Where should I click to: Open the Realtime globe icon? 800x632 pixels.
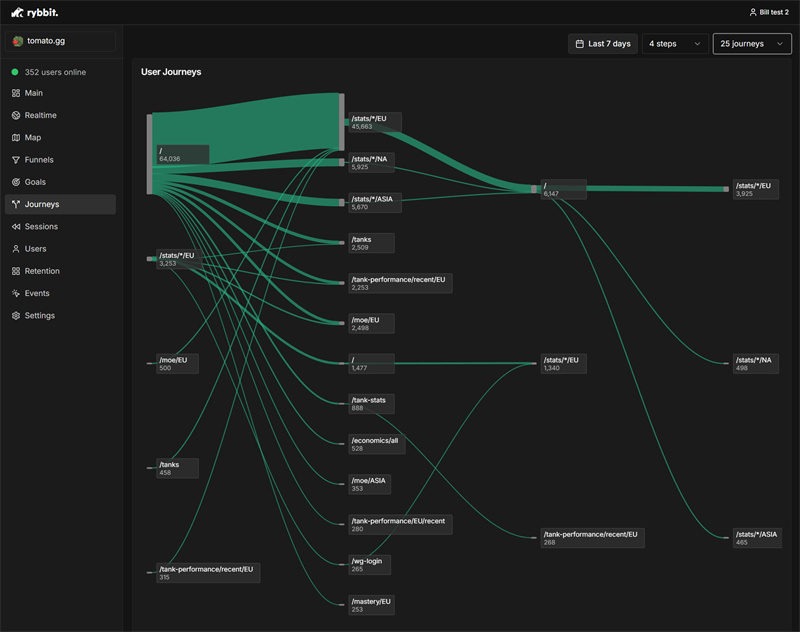(15, 115)
